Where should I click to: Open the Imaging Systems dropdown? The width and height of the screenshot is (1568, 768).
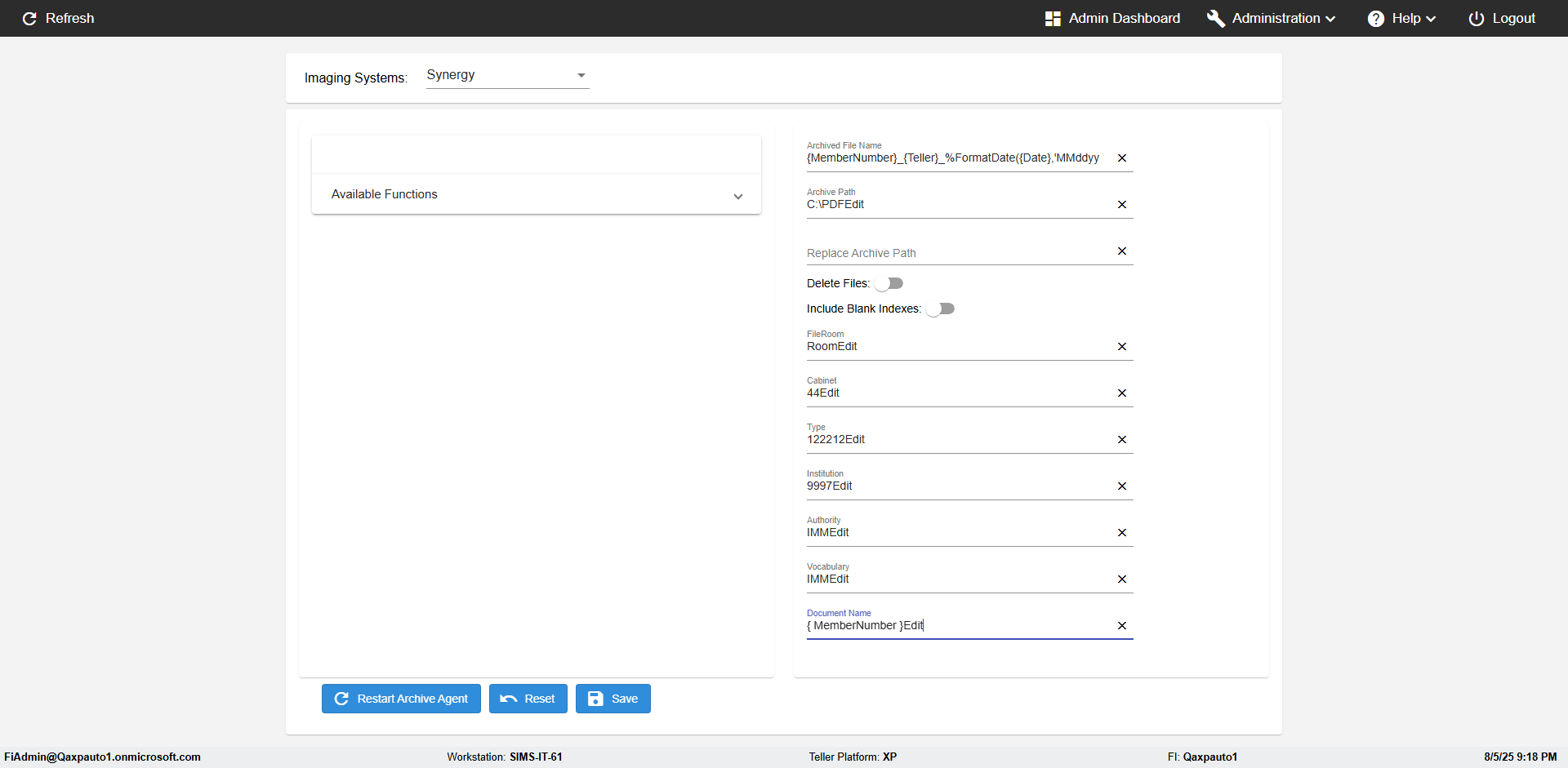click(x=507, y=75)
